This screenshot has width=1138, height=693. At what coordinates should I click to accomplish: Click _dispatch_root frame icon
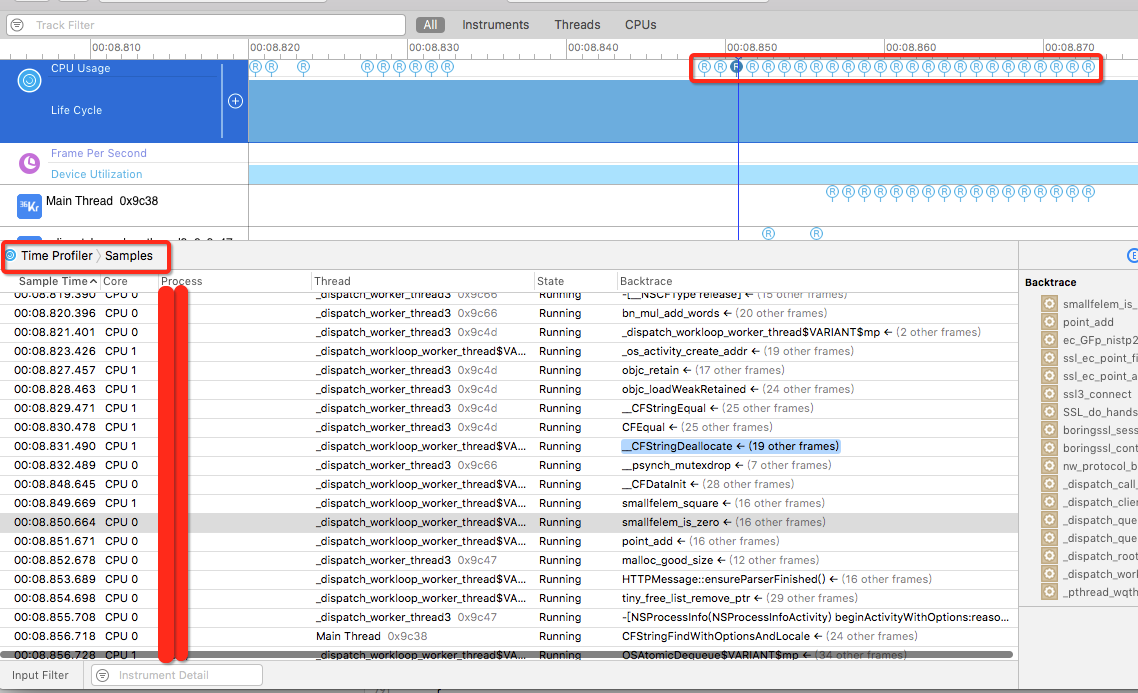[x=1049, y=556]
